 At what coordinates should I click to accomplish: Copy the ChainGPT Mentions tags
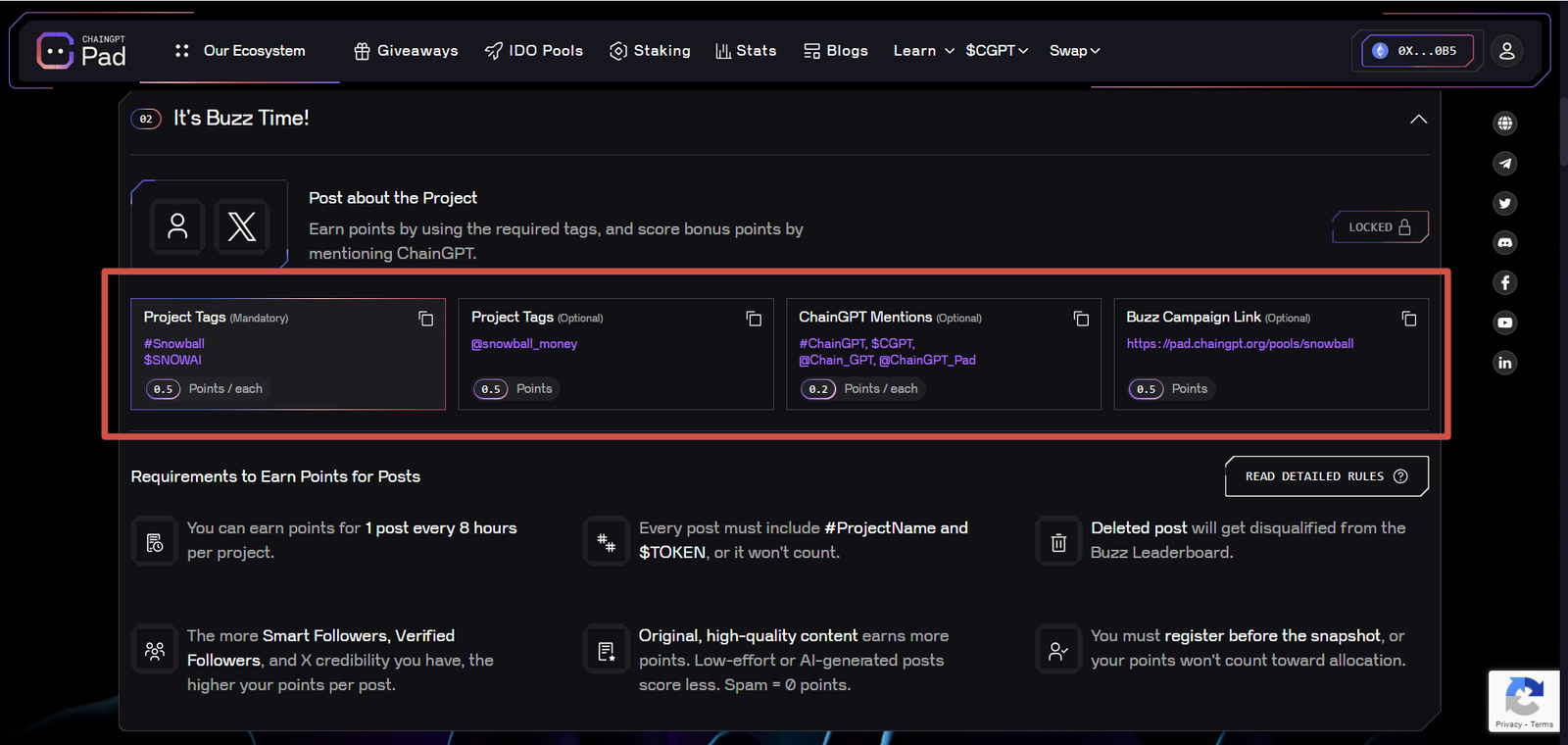1080,319
